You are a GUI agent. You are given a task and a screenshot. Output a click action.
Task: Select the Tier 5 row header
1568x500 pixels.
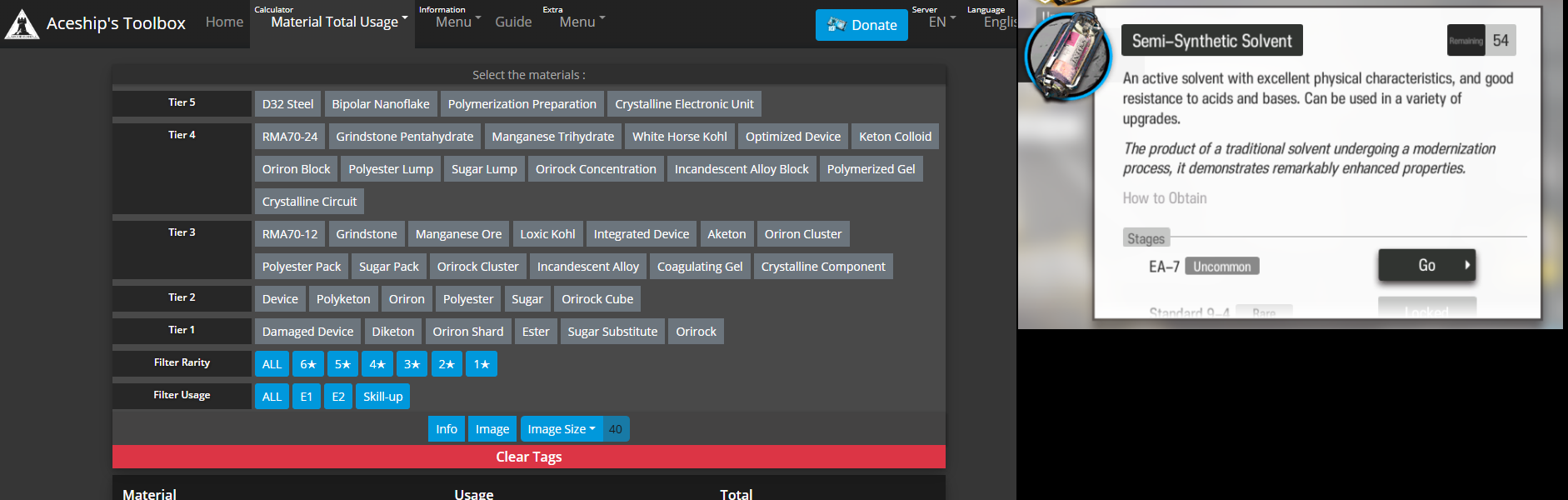coord(182,103)
